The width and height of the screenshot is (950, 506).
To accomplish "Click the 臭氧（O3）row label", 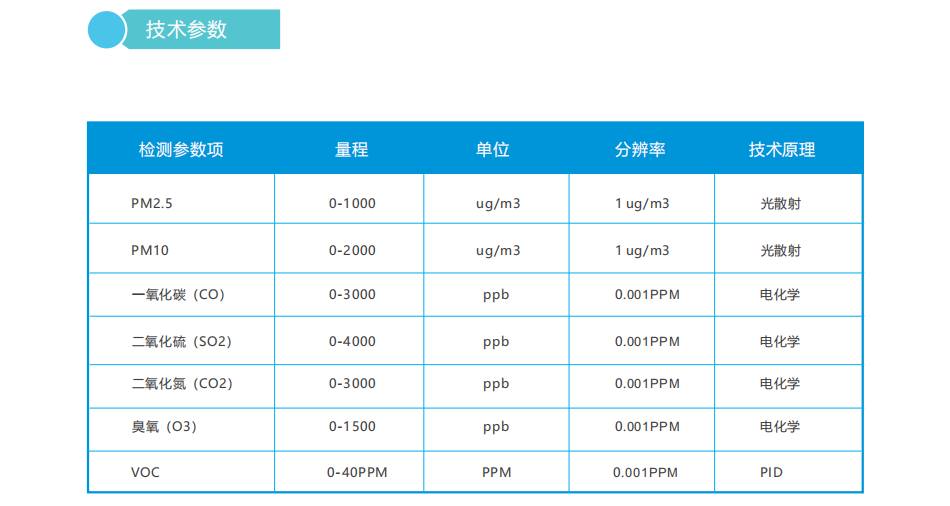I will click(164, 427).
